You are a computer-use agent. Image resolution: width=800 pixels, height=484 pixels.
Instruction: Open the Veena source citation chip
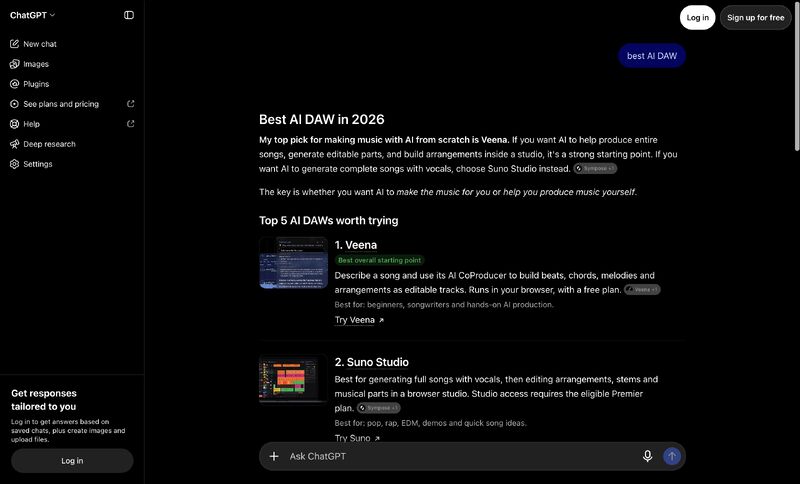click(642, 289)
